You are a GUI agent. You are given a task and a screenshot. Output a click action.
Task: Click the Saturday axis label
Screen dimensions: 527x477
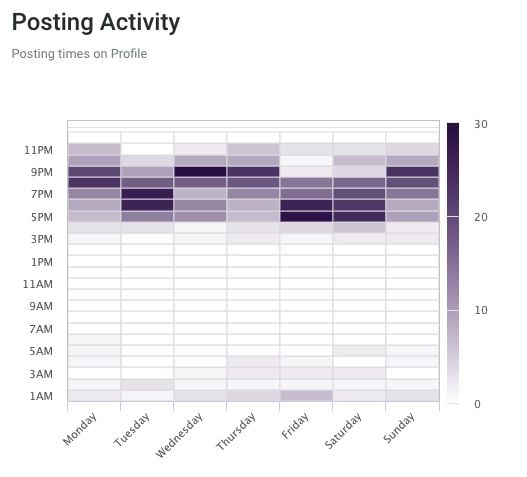[343, 431]
